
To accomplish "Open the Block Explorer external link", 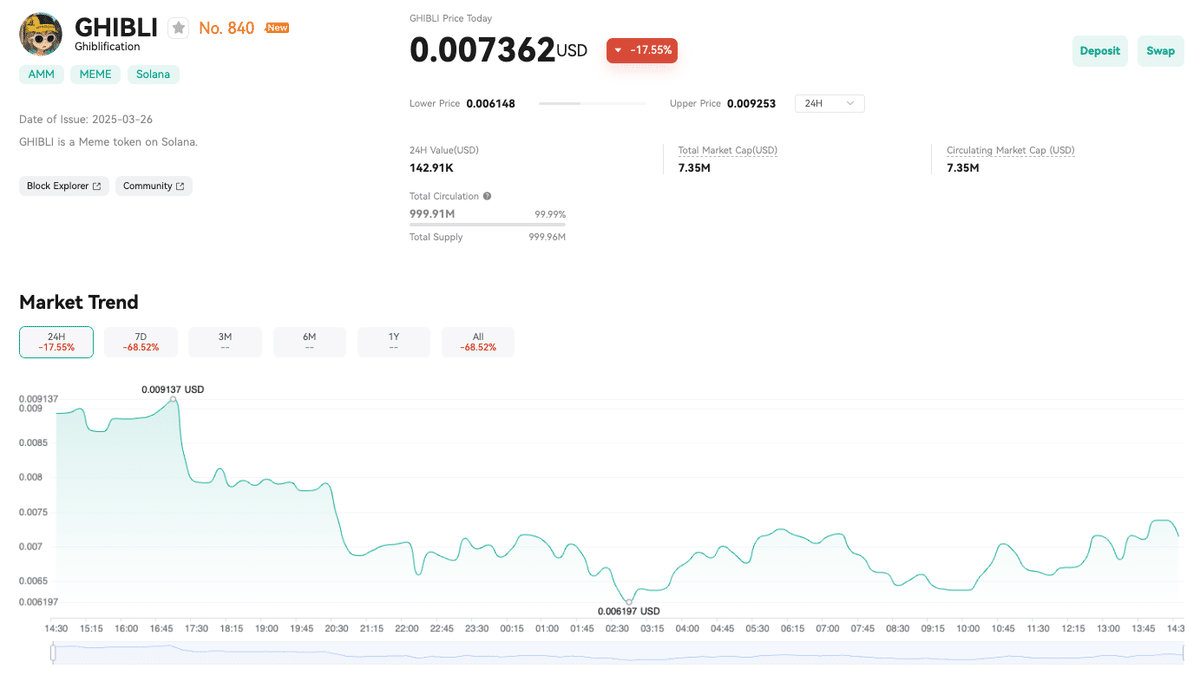I will 64,186.
